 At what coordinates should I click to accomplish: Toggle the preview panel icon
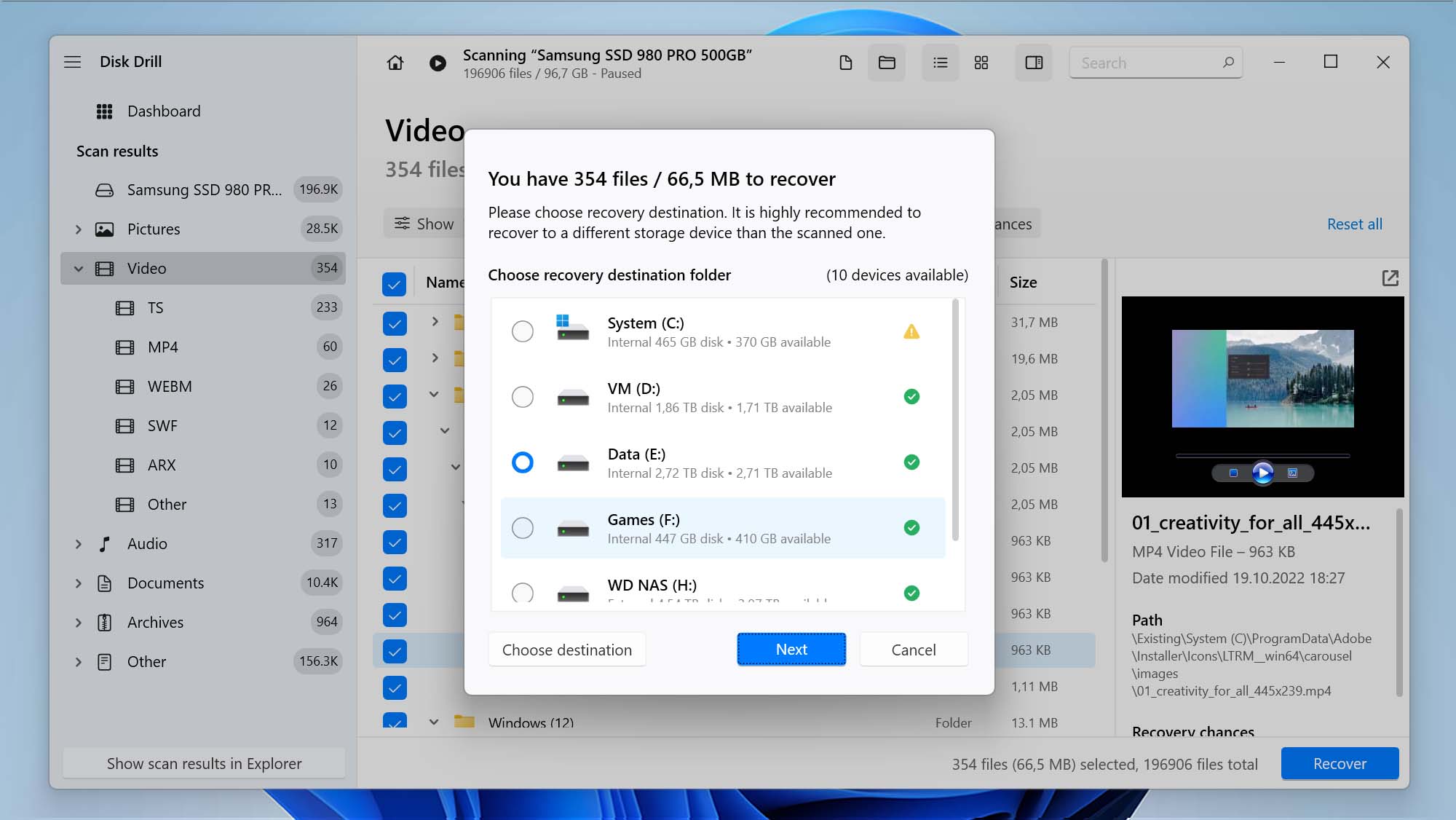[1034, 63]
